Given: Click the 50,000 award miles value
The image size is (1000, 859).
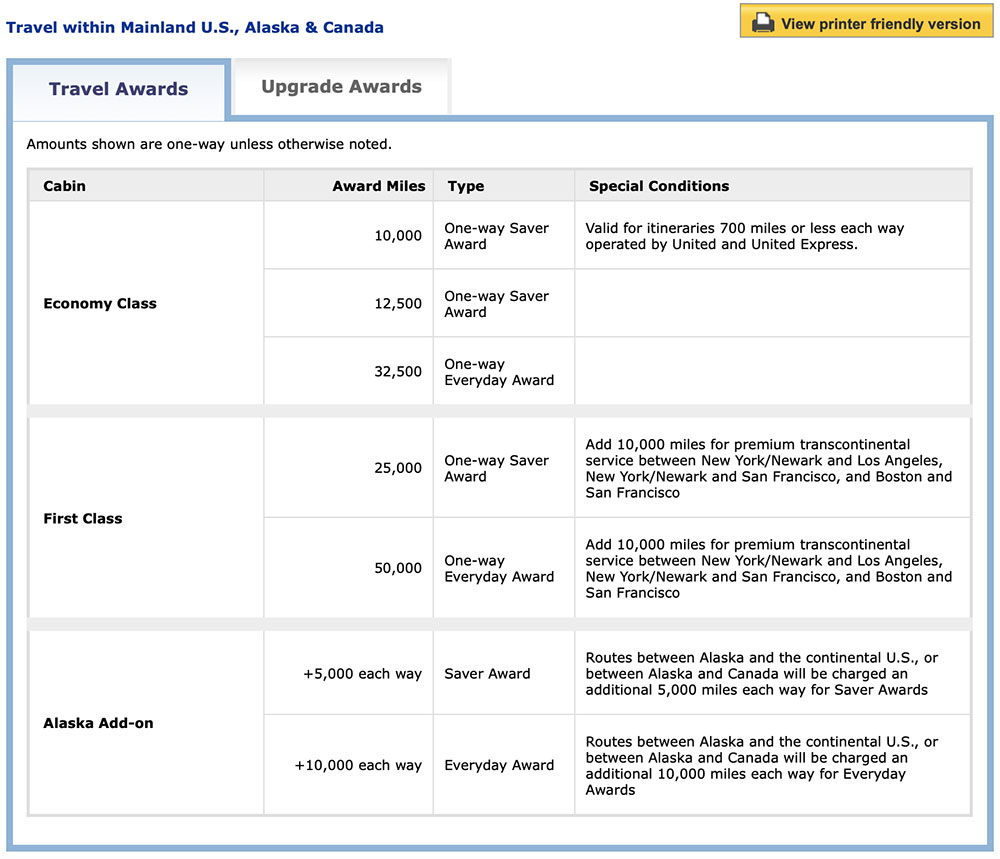Looking at the screenshot, I should tap(398, 568).
